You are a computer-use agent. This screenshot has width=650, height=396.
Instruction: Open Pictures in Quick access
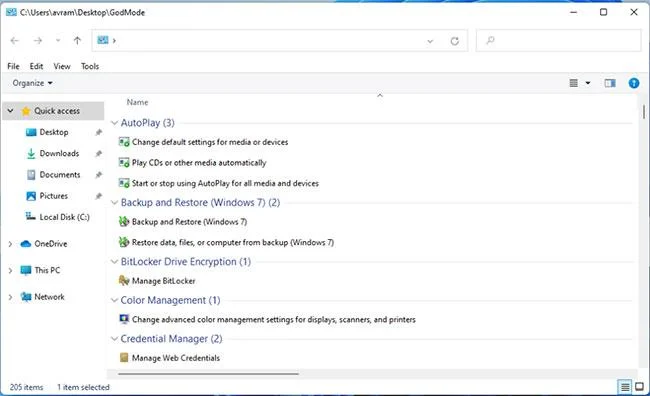coord(53,196)
